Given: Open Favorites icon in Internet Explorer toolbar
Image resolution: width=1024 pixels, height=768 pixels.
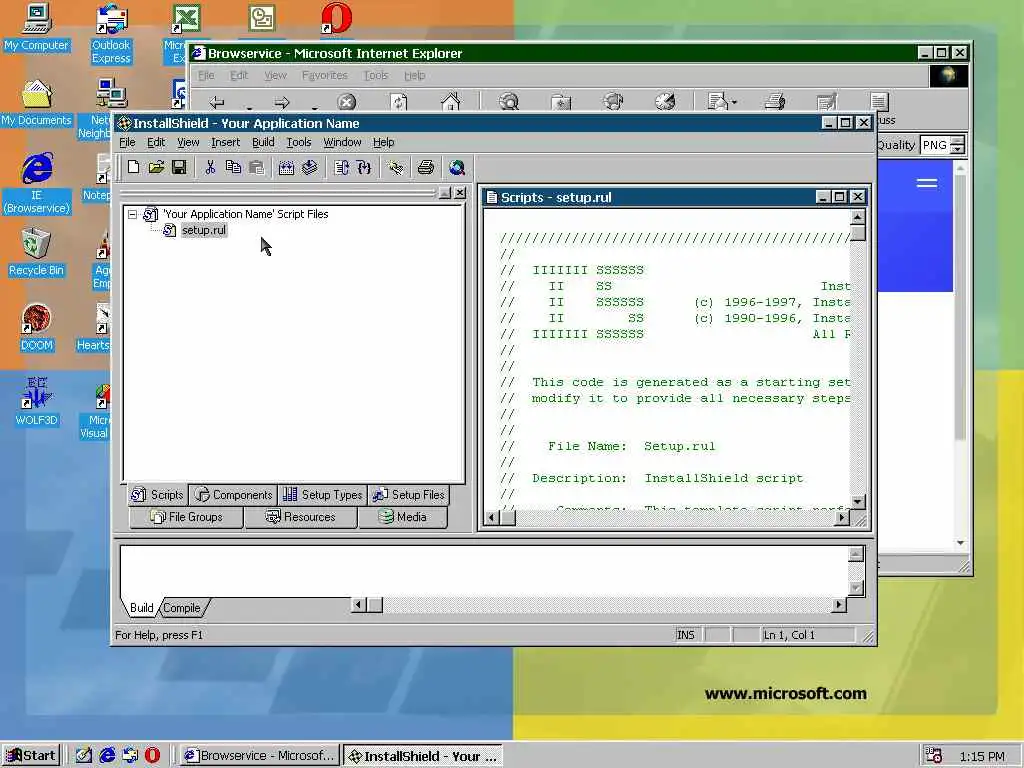Looking at the screenshot, I should (561, 102).
